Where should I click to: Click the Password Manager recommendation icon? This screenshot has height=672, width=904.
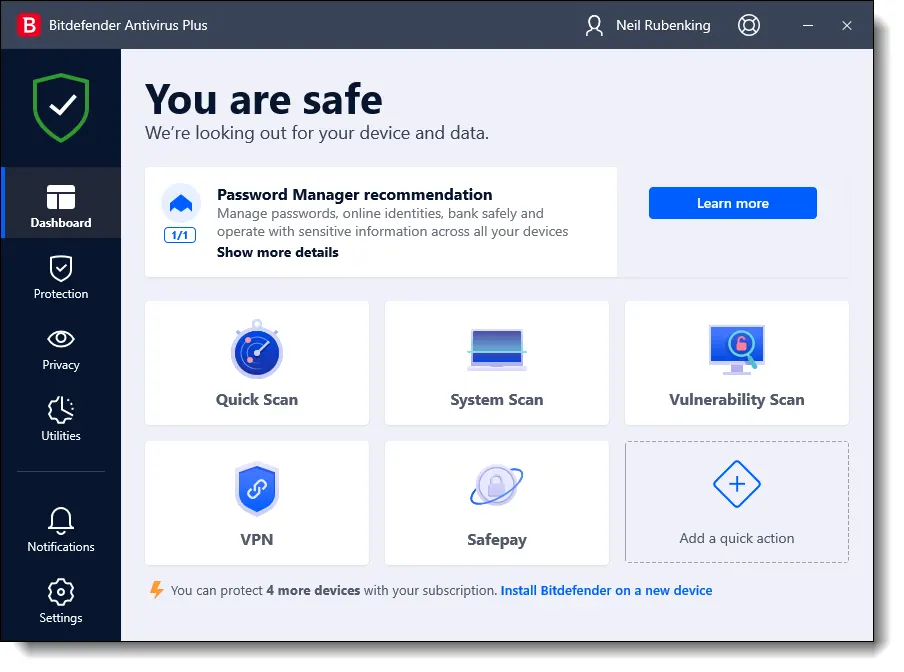(x=181, y=204)
